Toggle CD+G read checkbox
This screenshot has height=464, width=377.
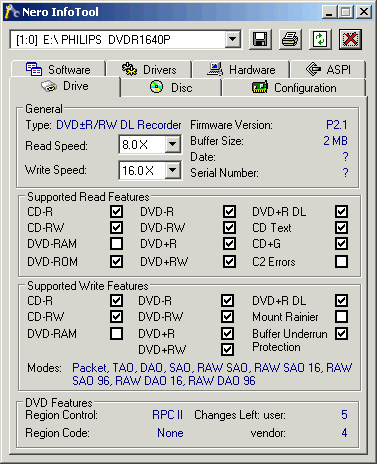pos(341,244)
